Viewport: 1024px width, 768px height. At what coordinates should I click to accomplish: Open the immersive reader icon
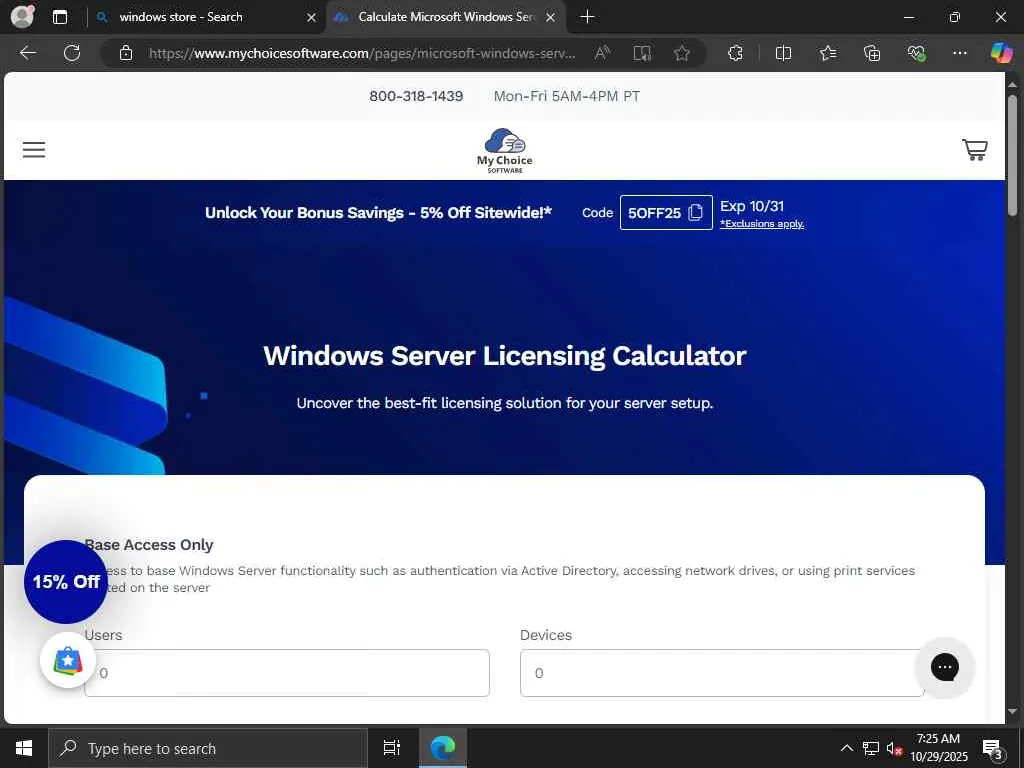click(642, 53)
